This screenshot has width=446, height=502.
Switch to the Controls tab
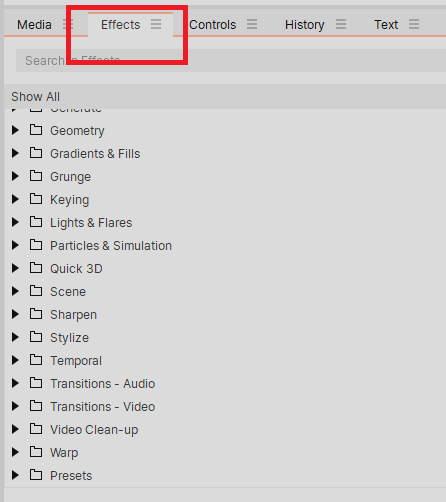tap(213, 25)
